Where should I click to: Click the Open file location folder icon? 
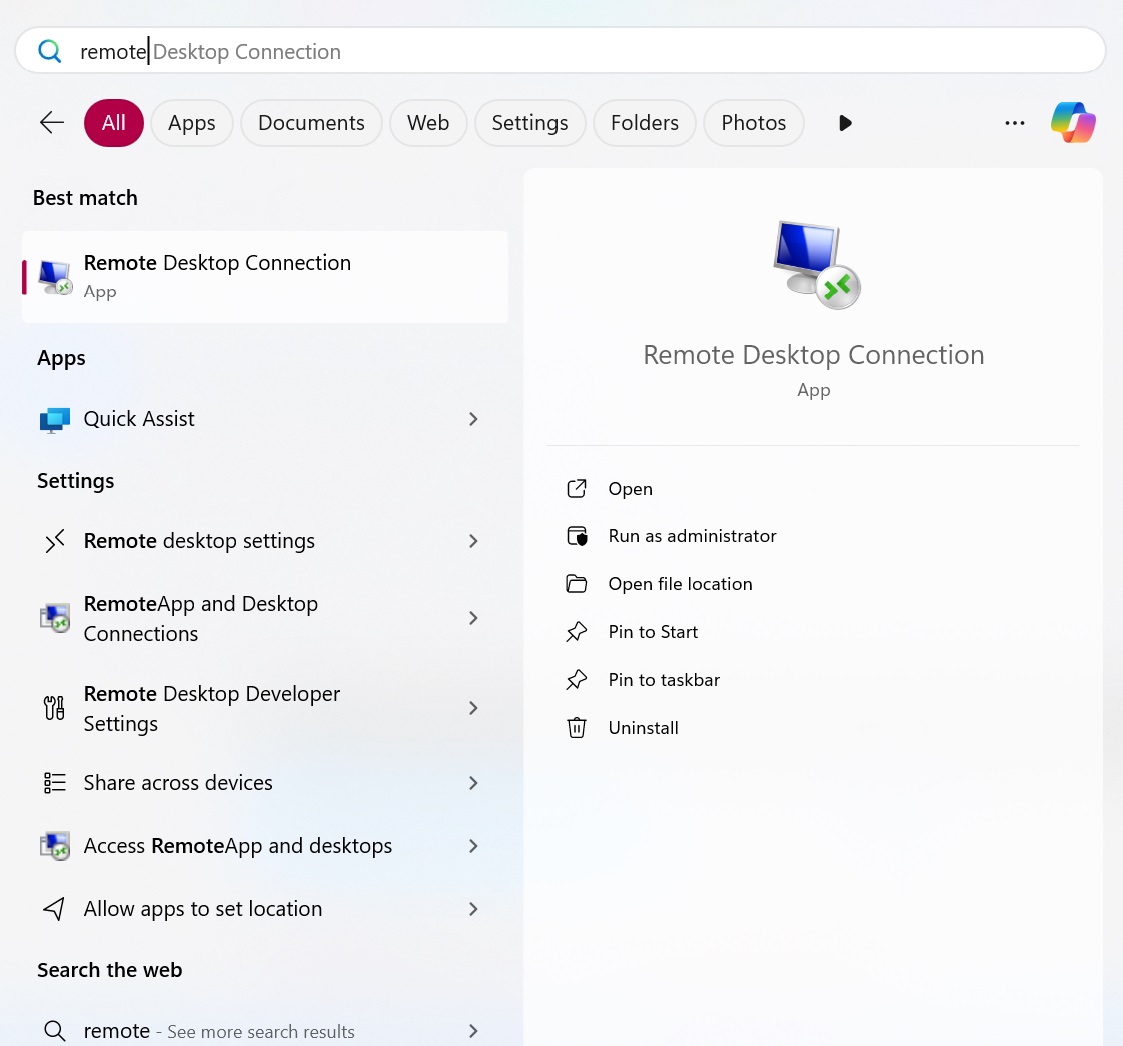point(577,584)
